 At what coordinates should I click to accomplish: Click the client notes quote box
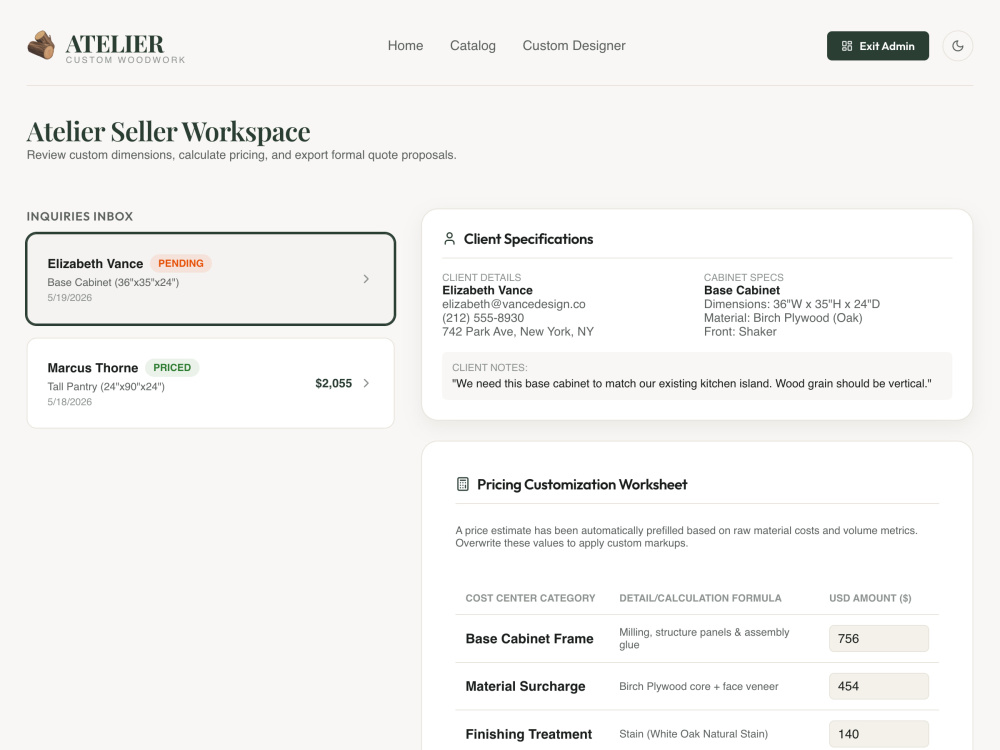coord(697,376)
